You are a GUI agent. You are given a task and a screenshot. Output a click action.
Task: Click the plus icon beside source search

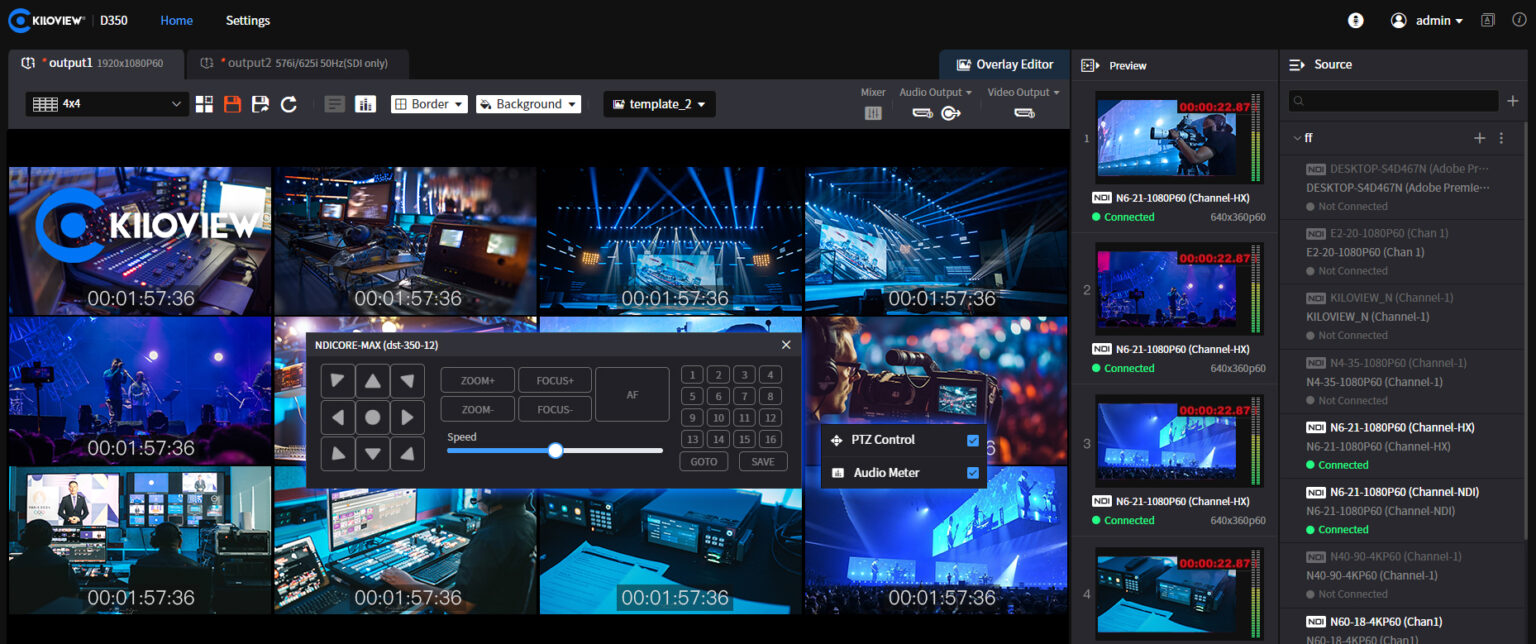click(x=1513, y=101)
